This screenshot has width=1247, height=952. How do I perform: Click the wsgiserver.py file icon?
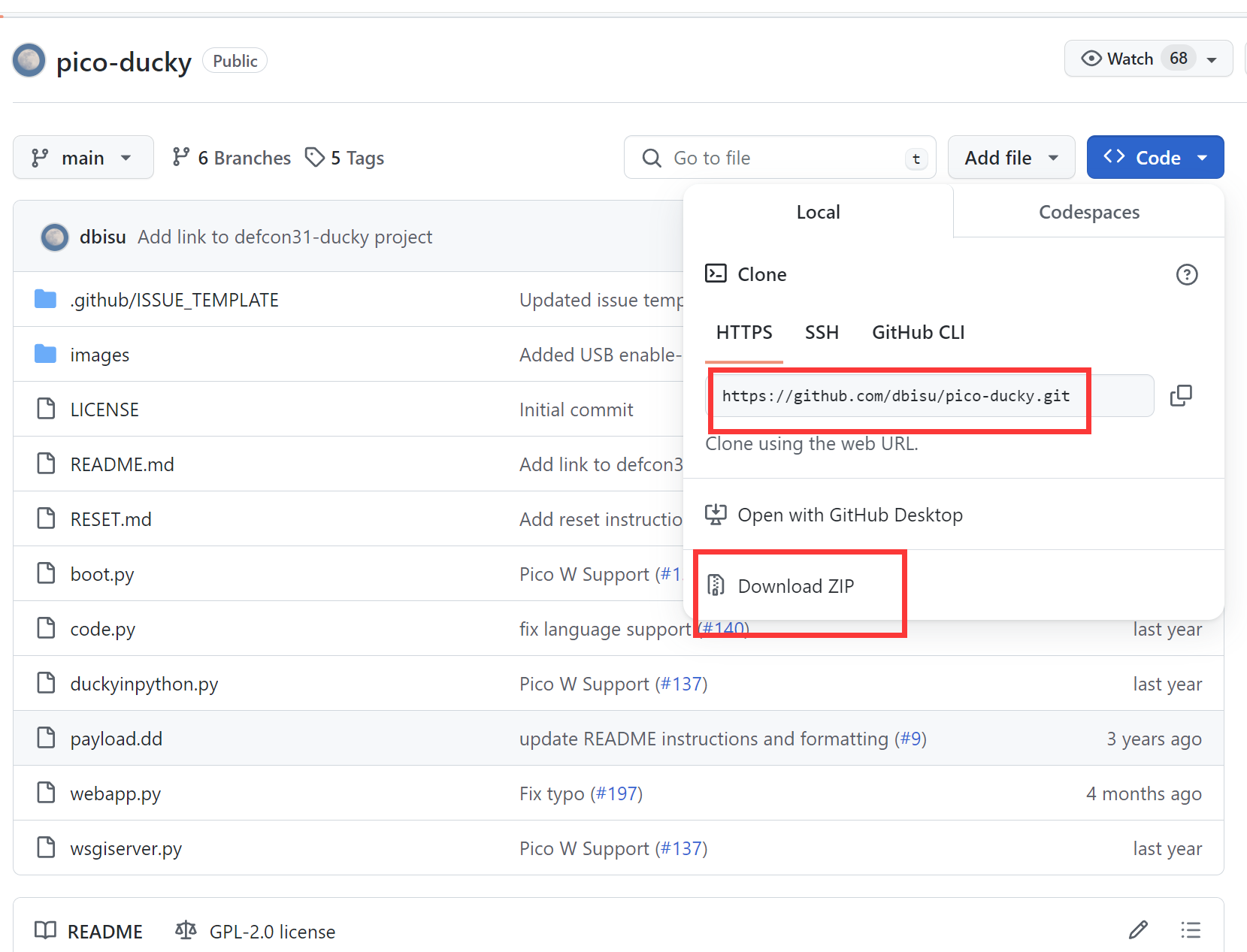pyautogui.click(x=46, y=848)
